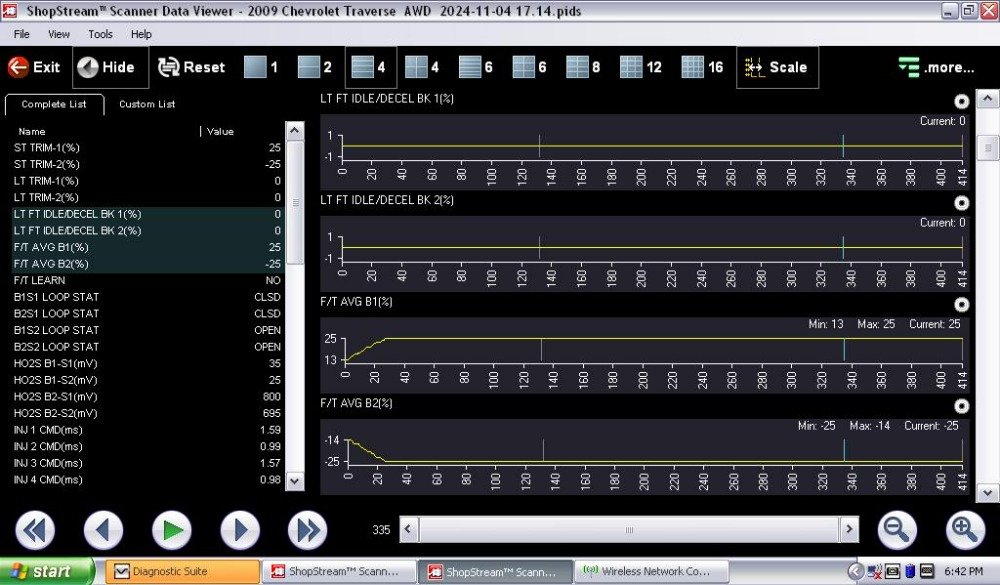The image size is (1000, 585).
Task: Select the 6-graph grid layout
Action: [529, 67]
